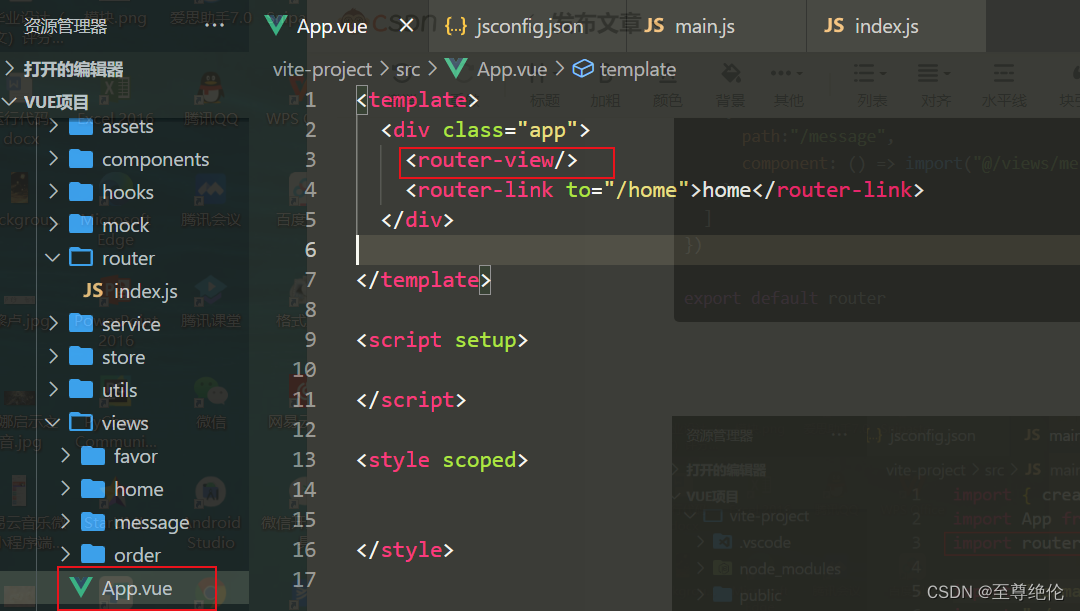The width and height of the screenshot is (1080, 611).
Task: Collapse the VUE项目 section
Action: (10, 102)
